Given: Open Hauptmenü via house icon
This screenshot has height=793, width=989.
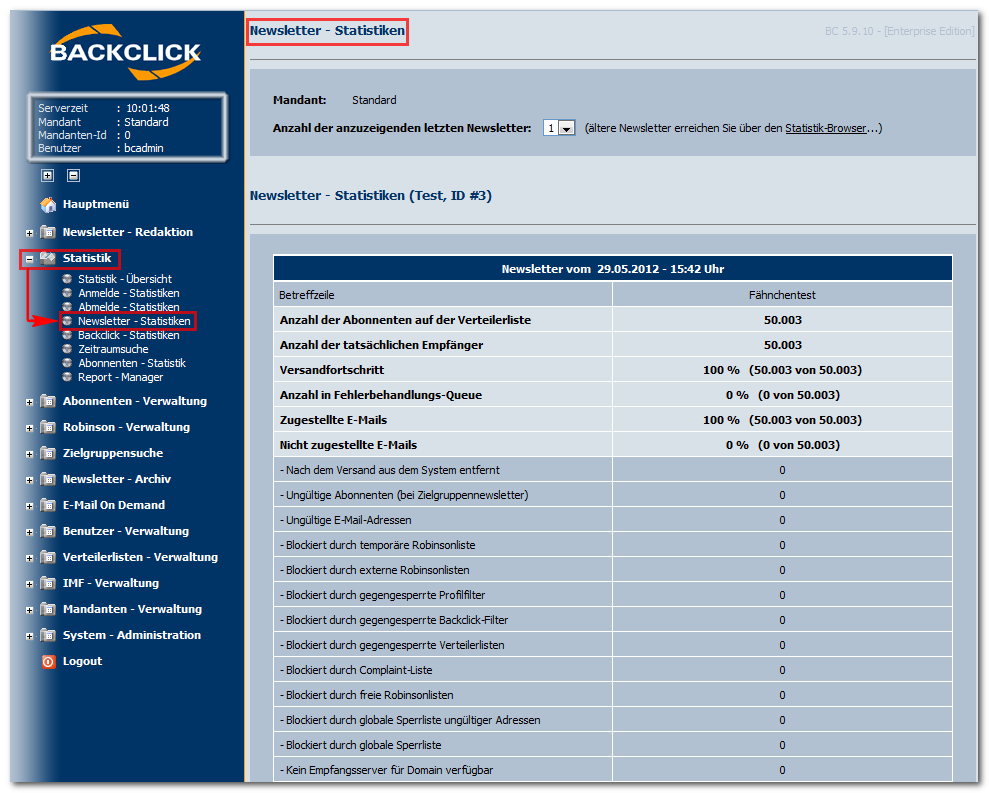Looking at the screenshot, I should [x=48, y=204].
